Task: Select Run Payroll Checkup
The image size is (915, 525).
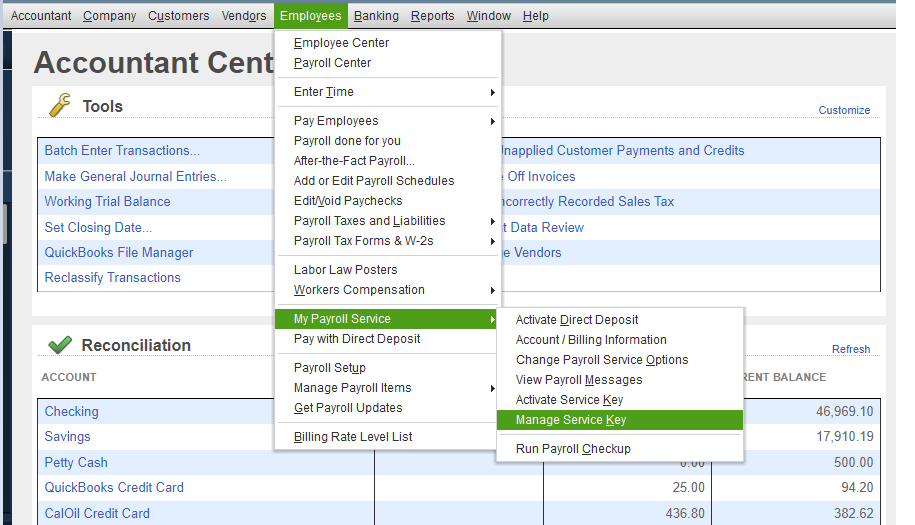Action: [x=572, y=449]
